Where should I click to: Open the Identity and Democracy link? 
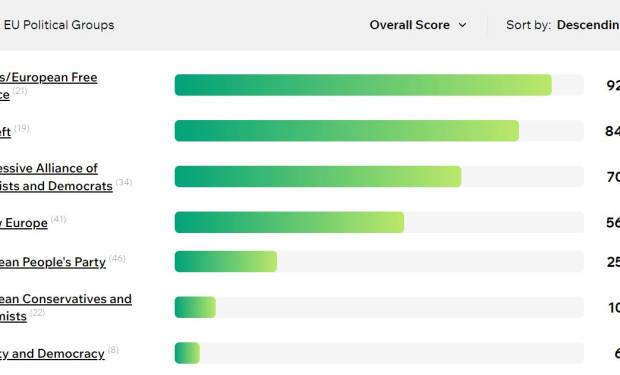coord(52,353)
